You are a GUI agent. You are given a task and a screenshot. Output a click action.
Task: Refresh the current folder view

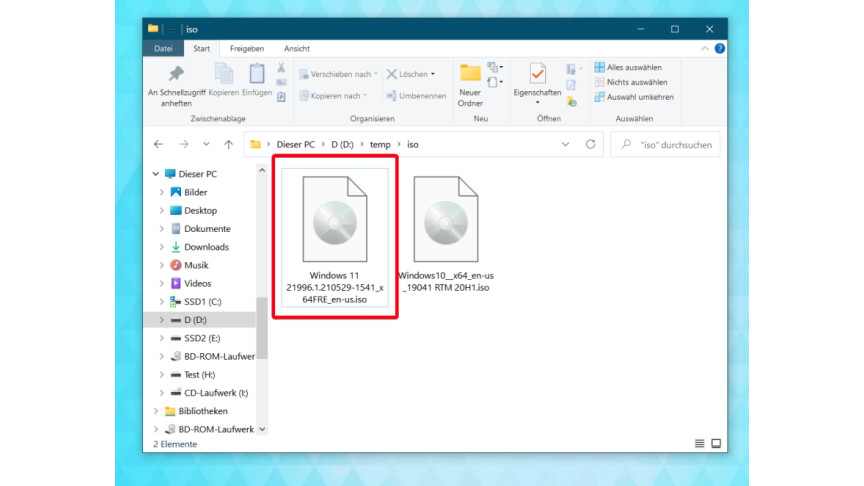point(590,144)
